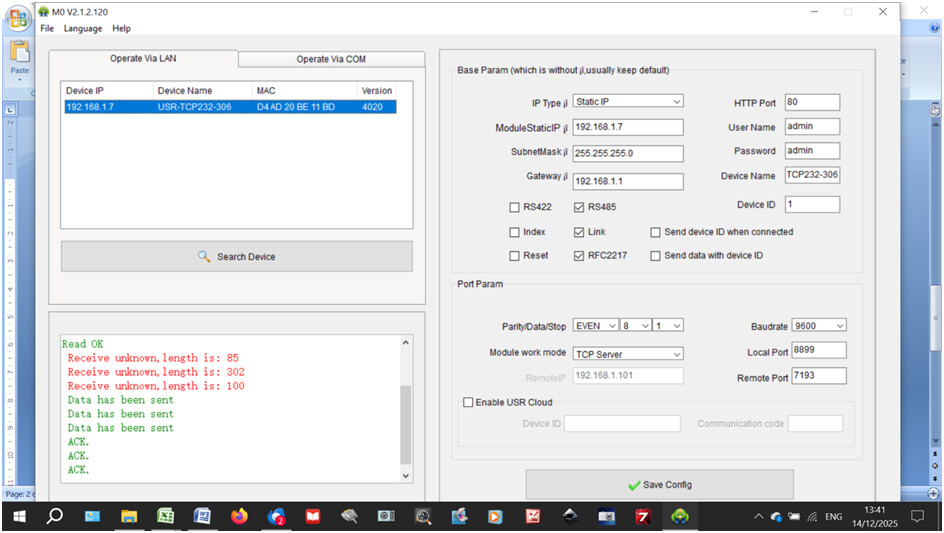Open 7-Zip from the taskbar
This screenshot has width=944, height=533.
(x=643, y=516)
